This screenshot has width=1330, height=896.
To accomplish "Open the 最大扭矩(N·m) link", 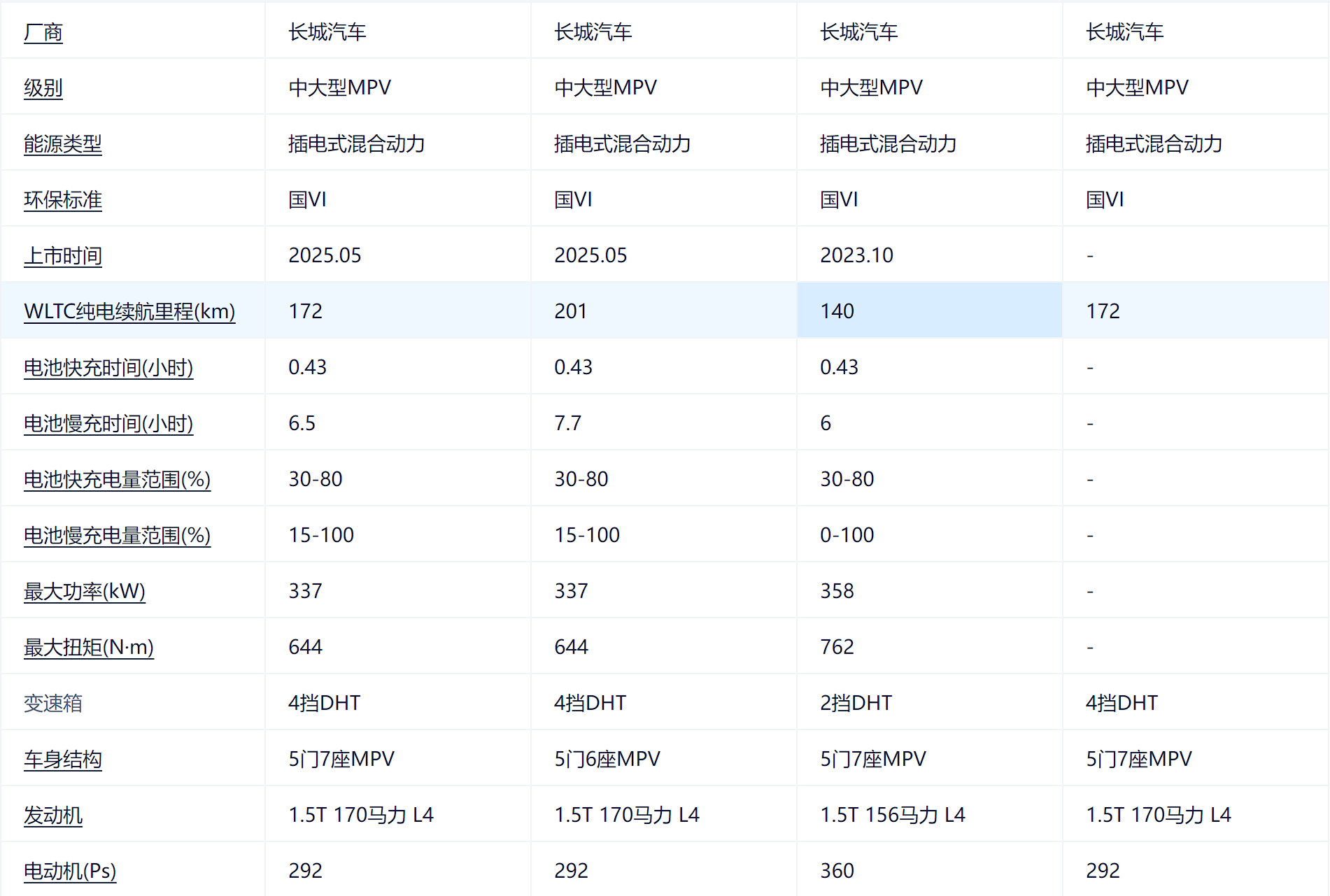I will [x=89, y=648].
